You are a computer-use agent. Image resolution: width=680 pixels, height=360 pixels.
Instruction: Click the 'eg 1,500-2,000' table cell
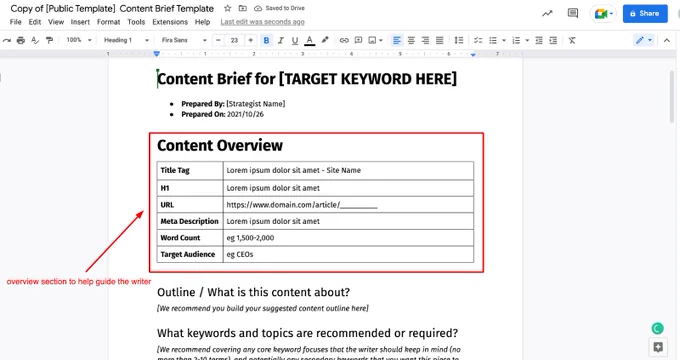348,238
